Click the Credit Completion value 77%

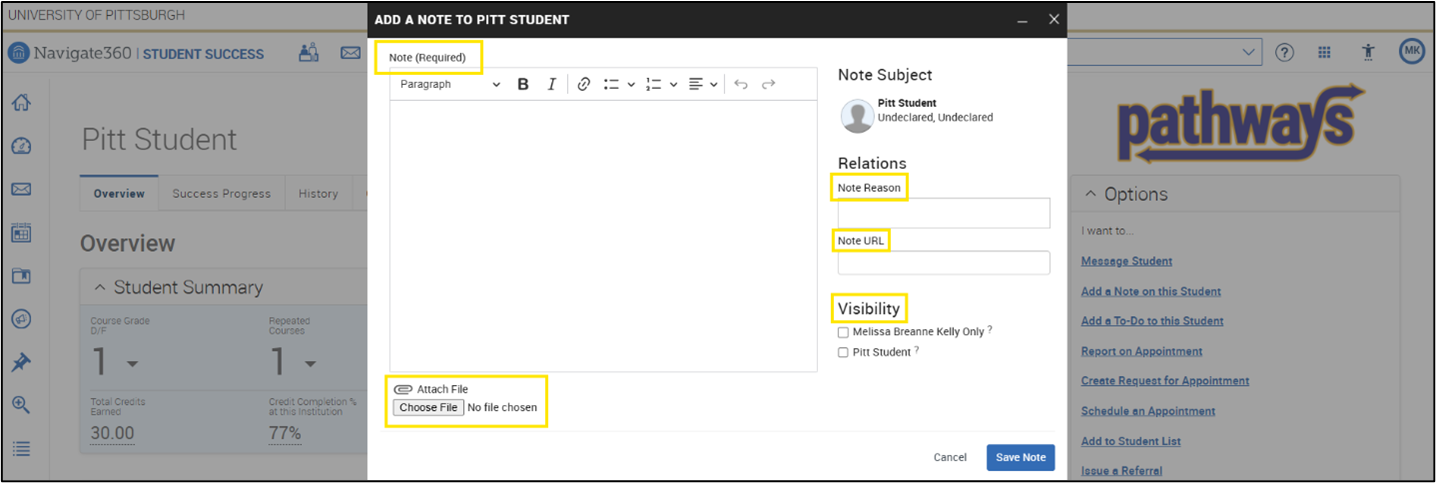pos(285,433)
